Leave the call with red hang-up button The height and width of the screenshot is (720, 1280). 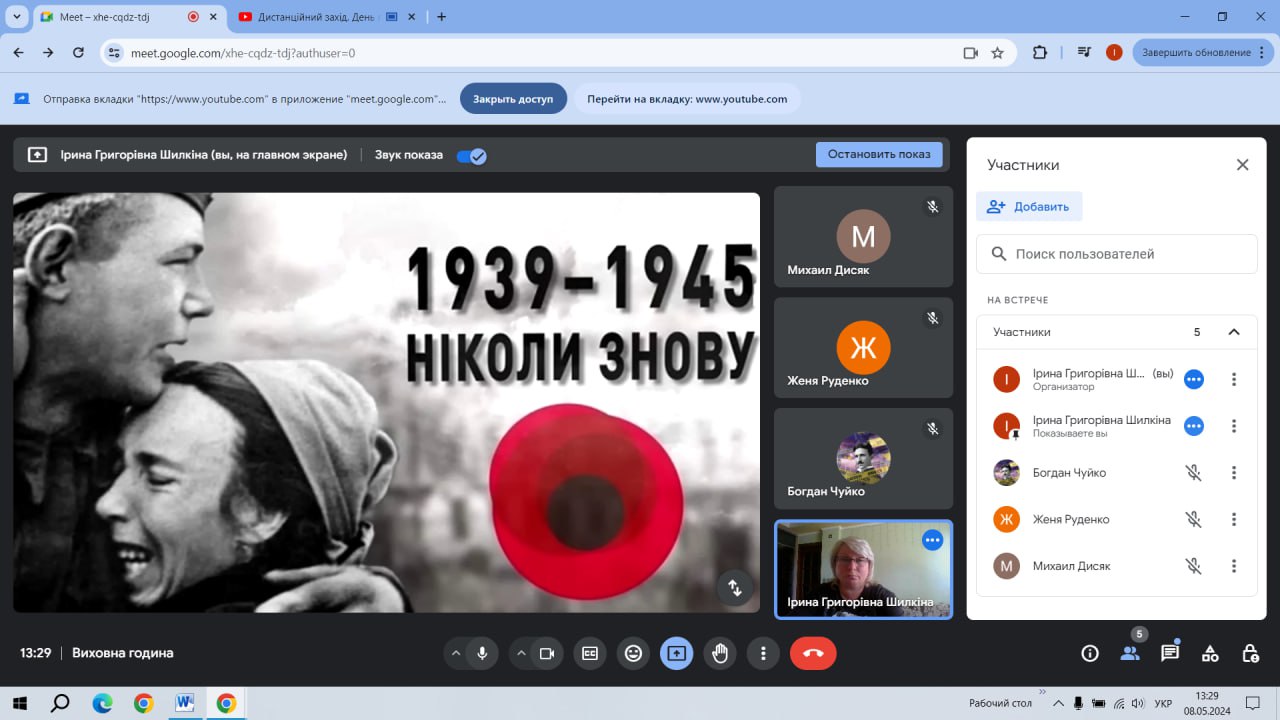point(813,653)
